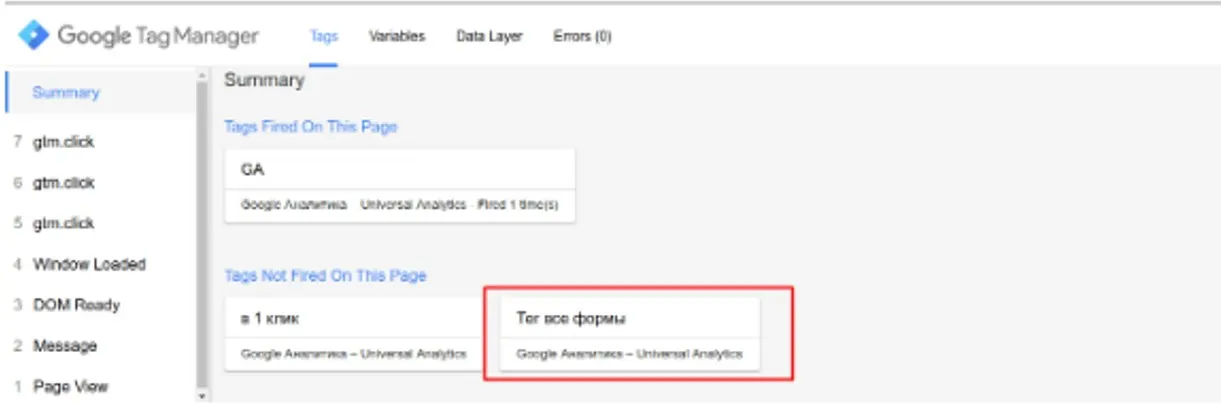1221x404 pixels.
Task: Open the GA fired tag card
Action: 400,186
